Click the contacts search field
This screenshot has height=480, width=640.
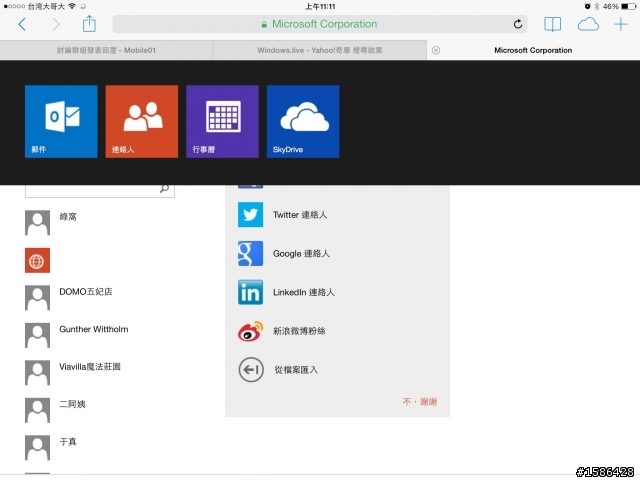[x=100, y=191]
